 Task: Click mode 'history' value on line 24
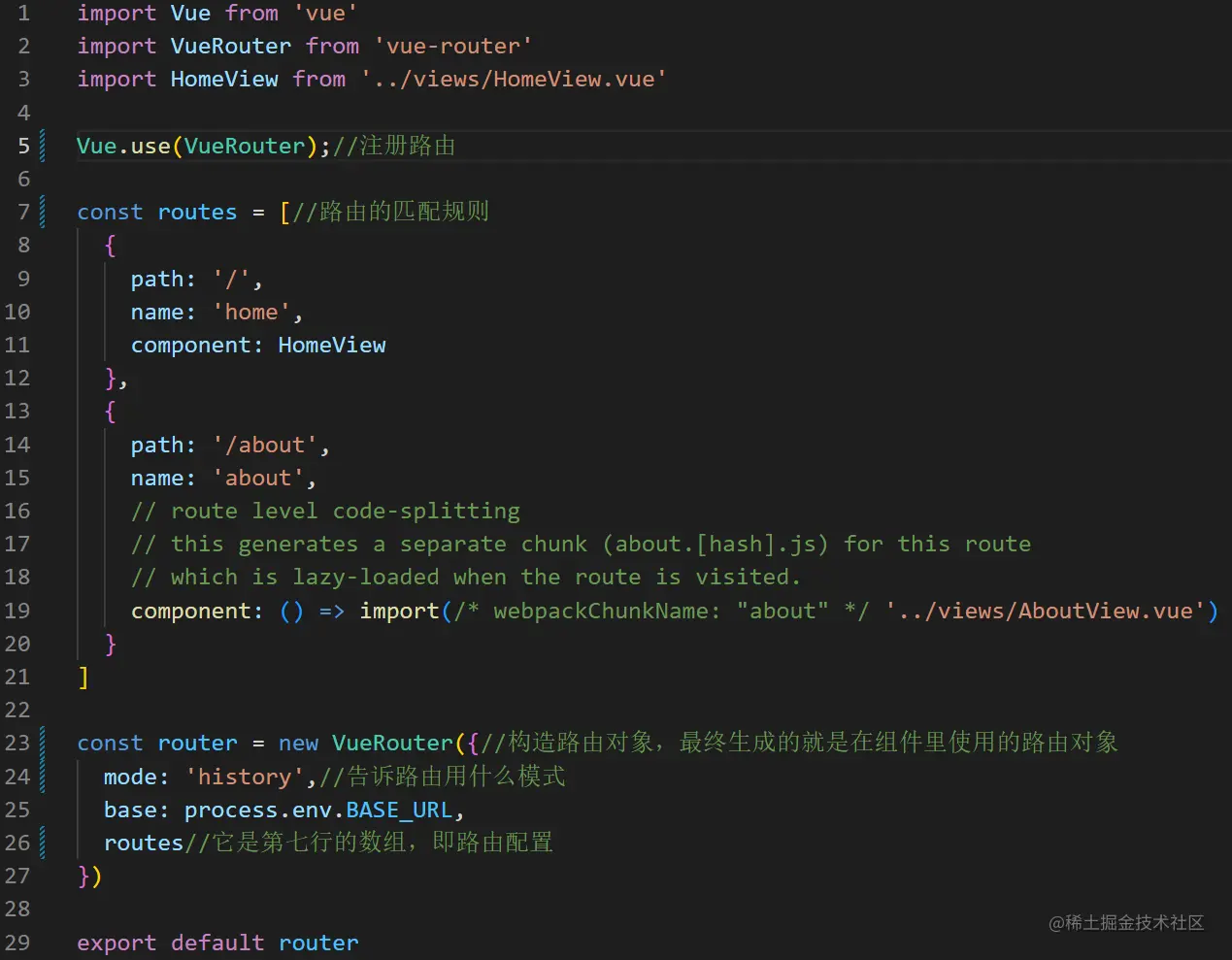coord(245,778)
